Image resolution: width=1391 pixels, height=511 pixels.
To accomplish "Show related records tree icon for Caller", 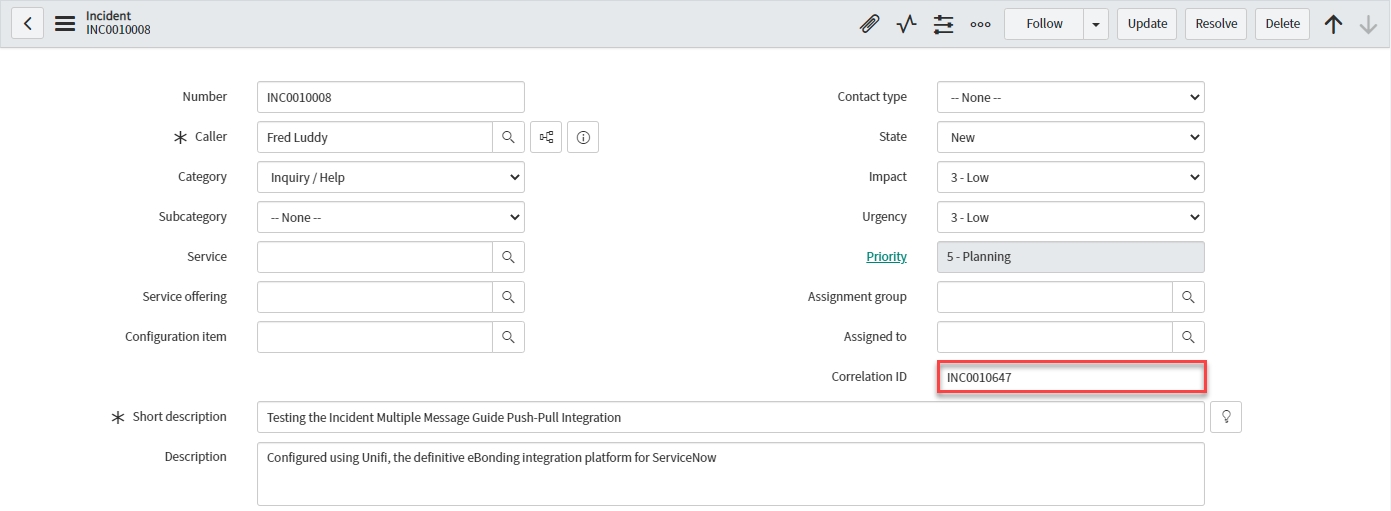I will tap(547, 137).
